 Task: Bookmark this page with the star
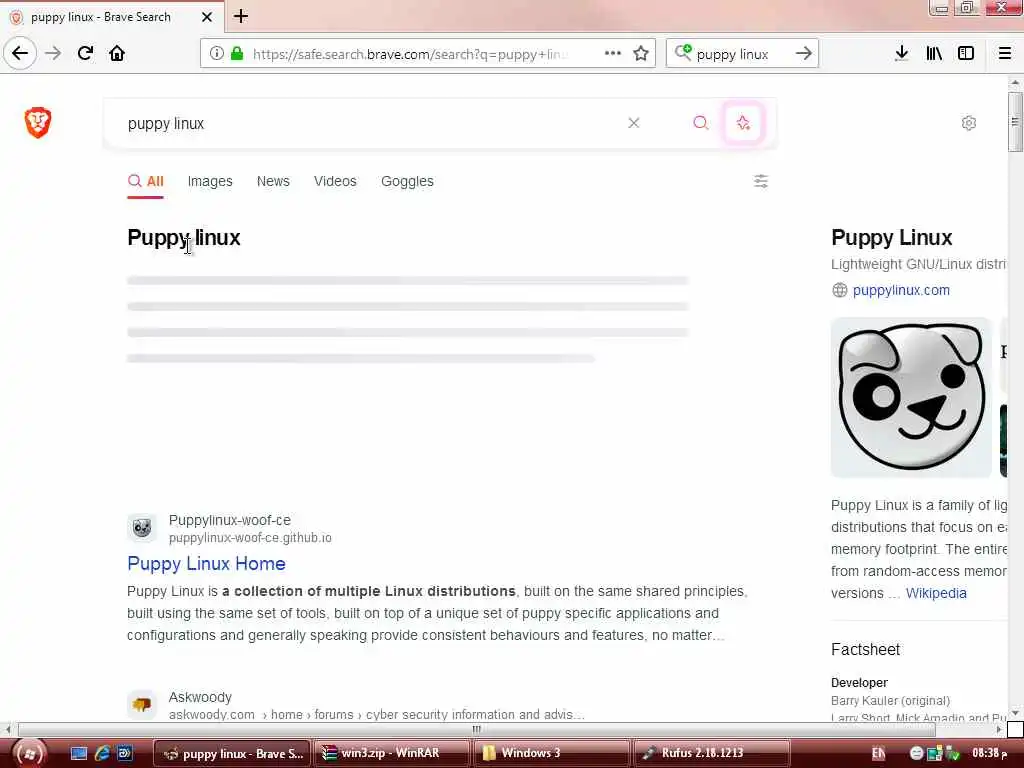pos(641,54)
